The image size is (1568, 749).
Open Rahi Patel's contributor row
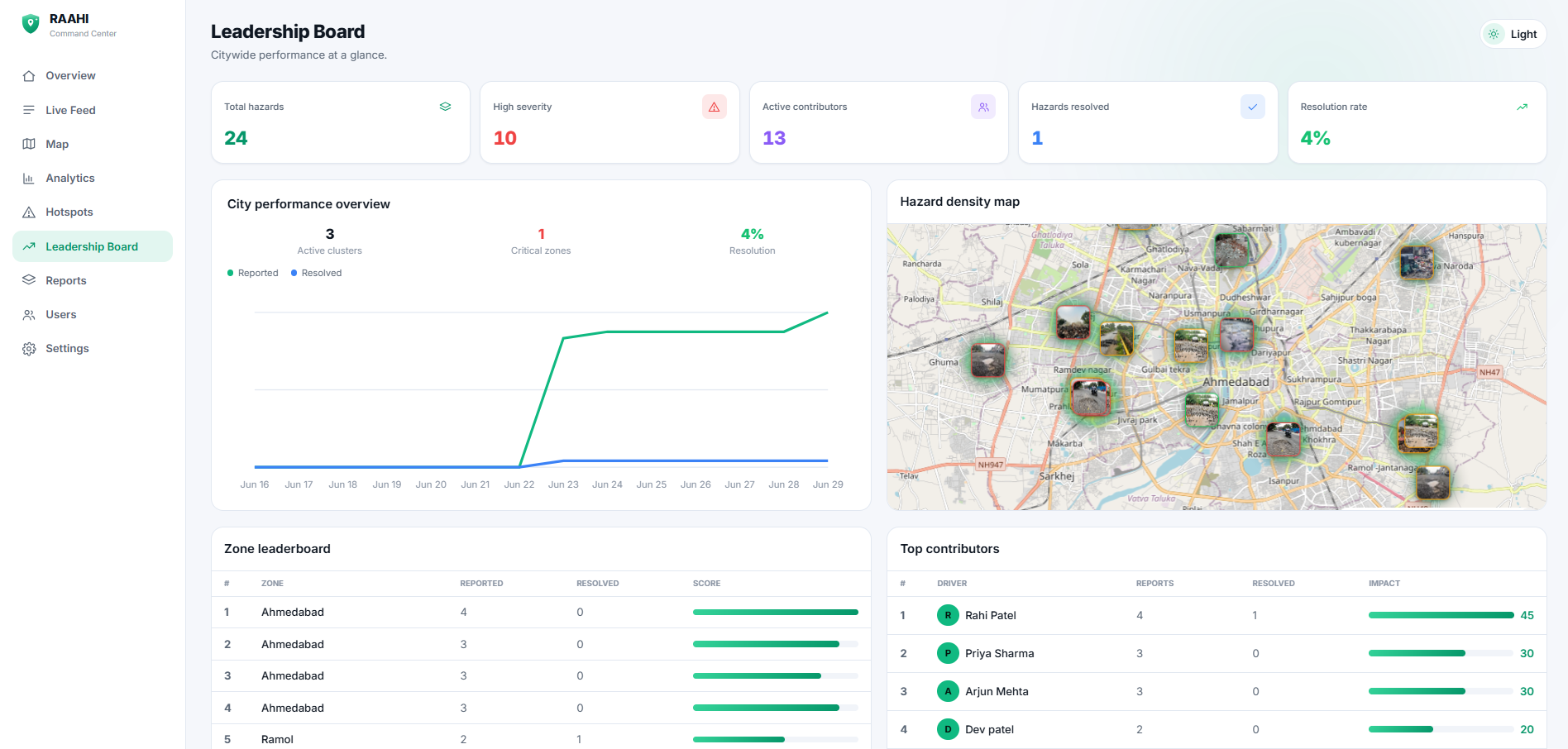pyautogui.click(x=1217, y=615)
